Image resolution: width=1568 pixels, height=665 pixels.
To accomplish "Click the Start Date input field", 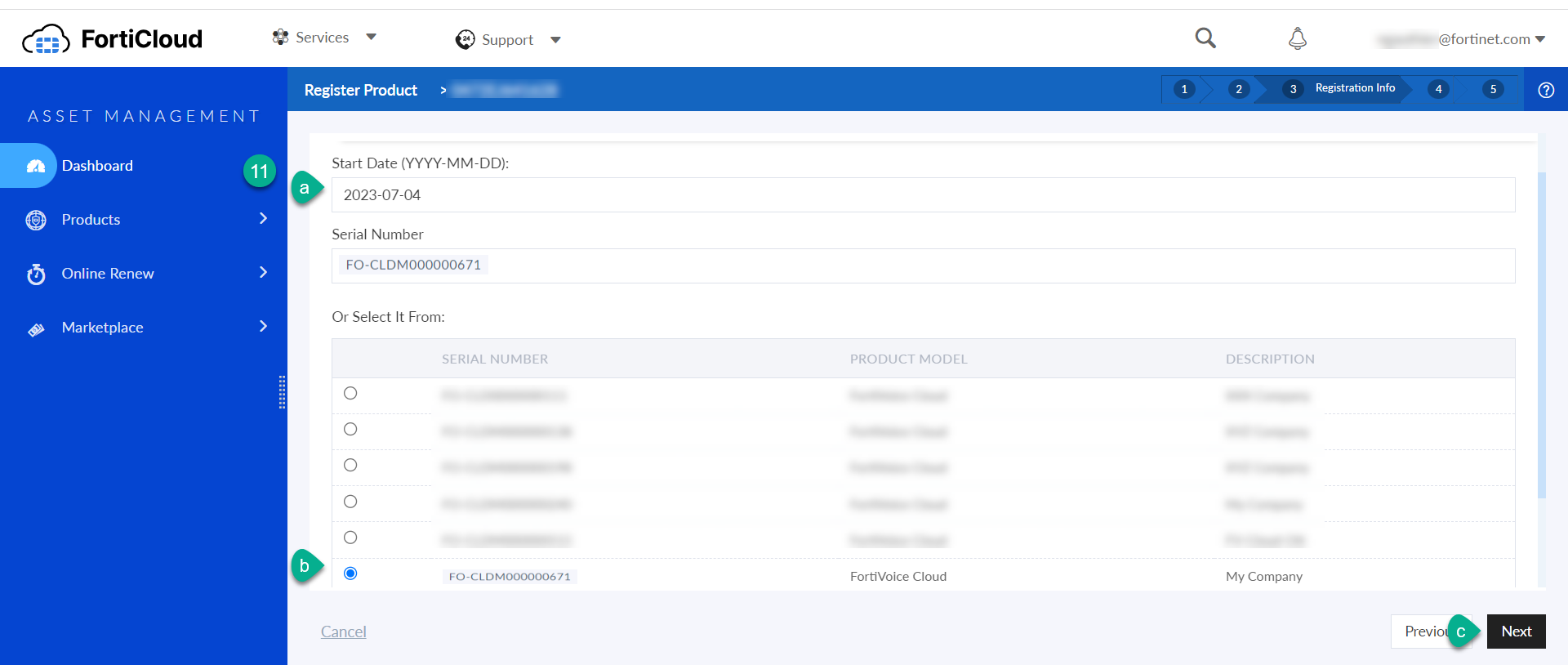I will pos(924,195).
